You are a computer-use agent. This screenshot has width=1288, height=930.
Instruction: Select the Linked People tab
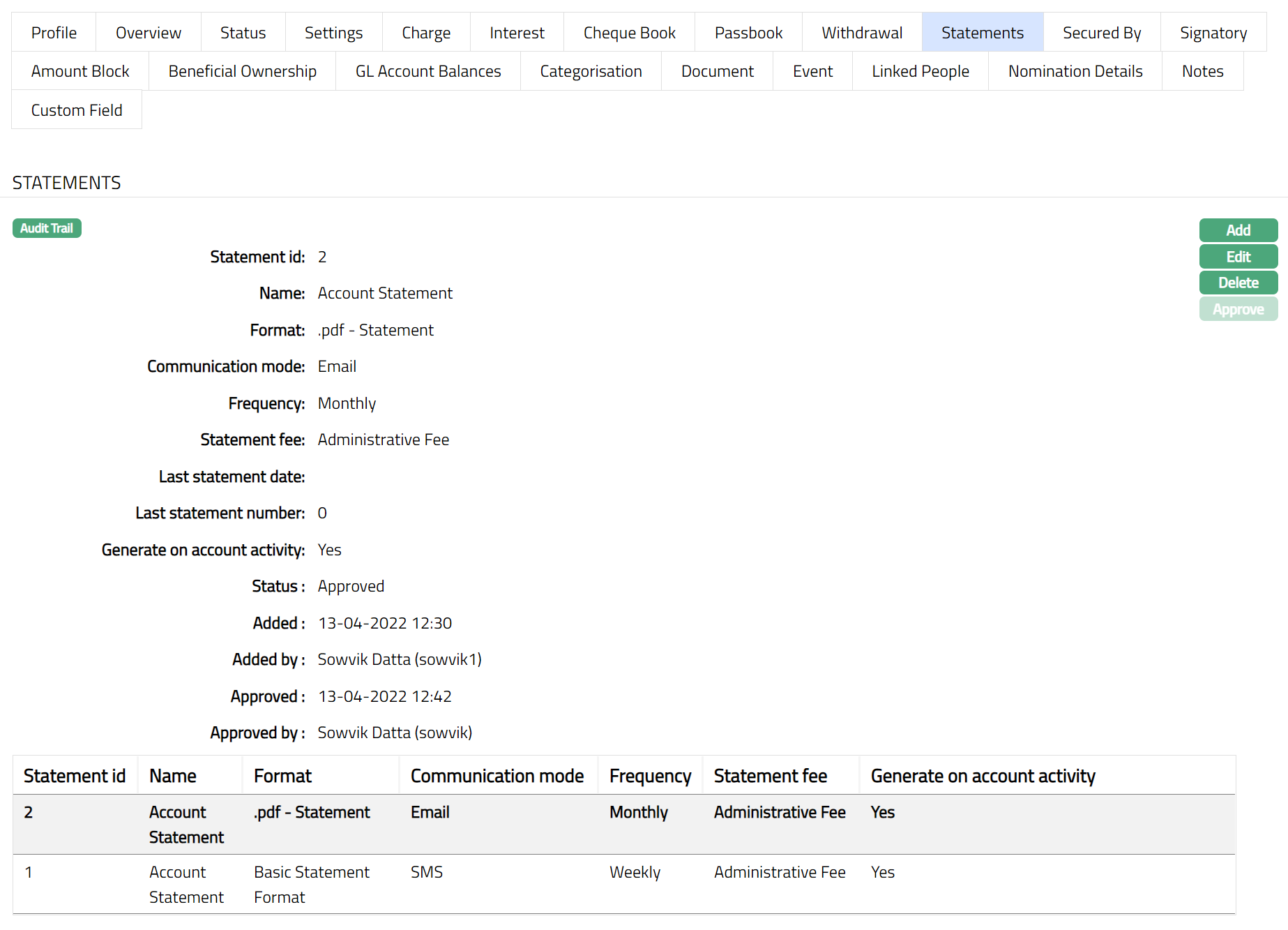coord(920,71)
